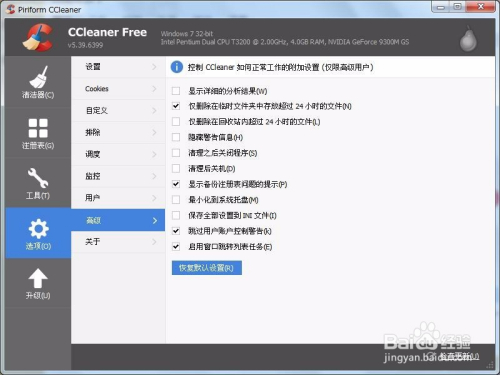Click 恢复默认设置(R) button
The width and height of the screenshot is (500, 375).
click(x=207, y=268)
